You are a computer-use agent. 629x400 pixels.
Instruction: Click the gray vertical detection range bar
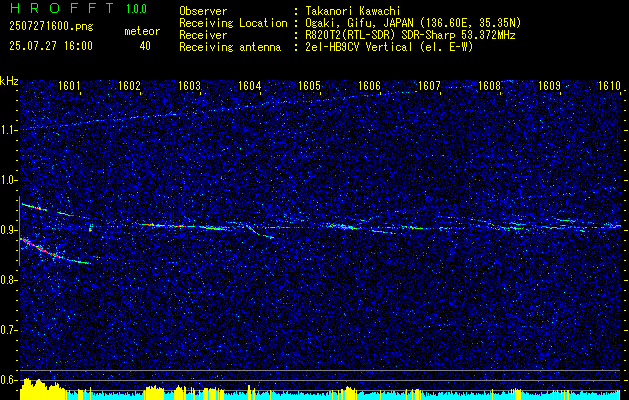coord(19,231)
